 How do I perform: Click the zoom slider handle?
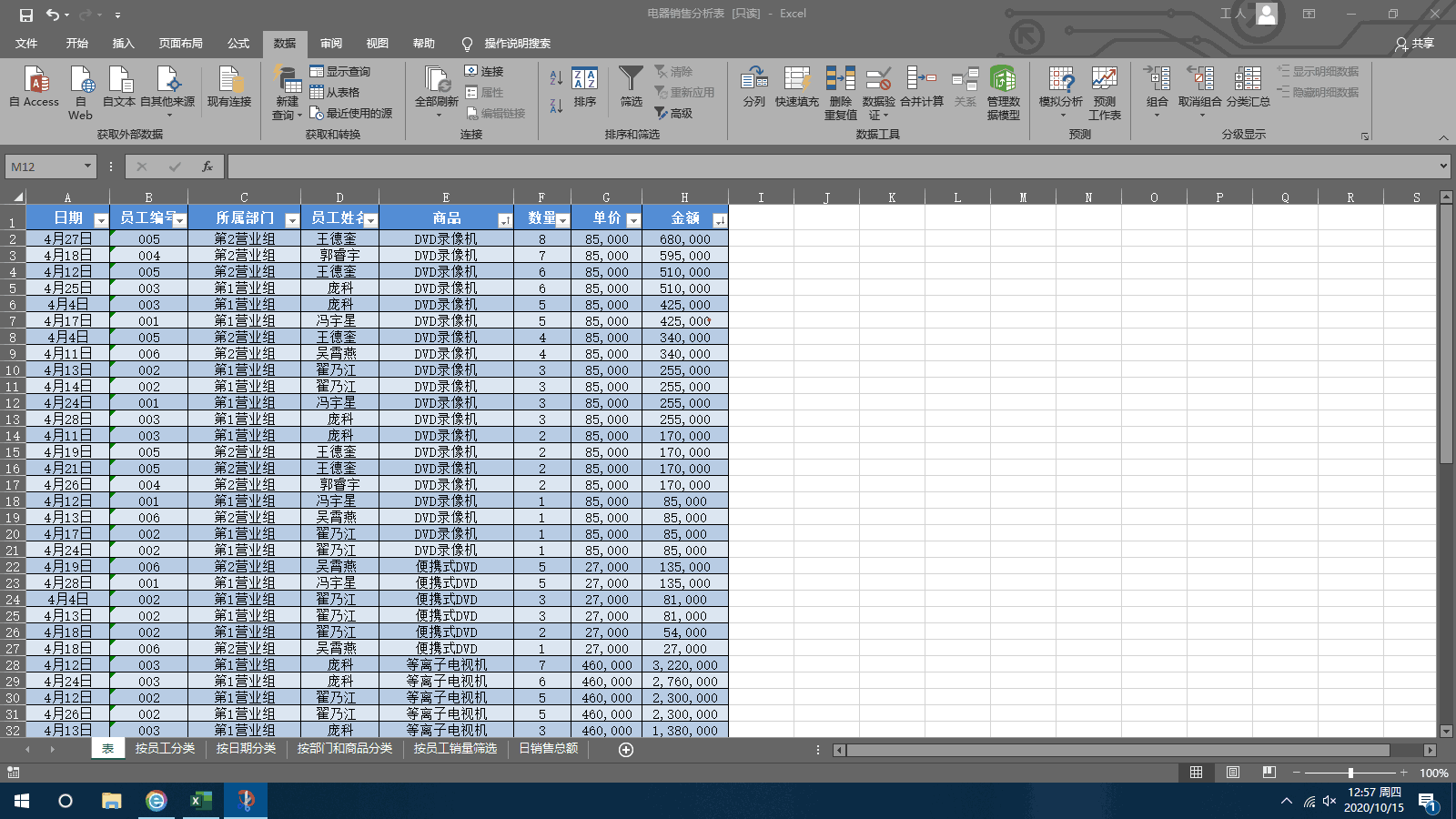pyautogui.click(x=1350, y=773)
